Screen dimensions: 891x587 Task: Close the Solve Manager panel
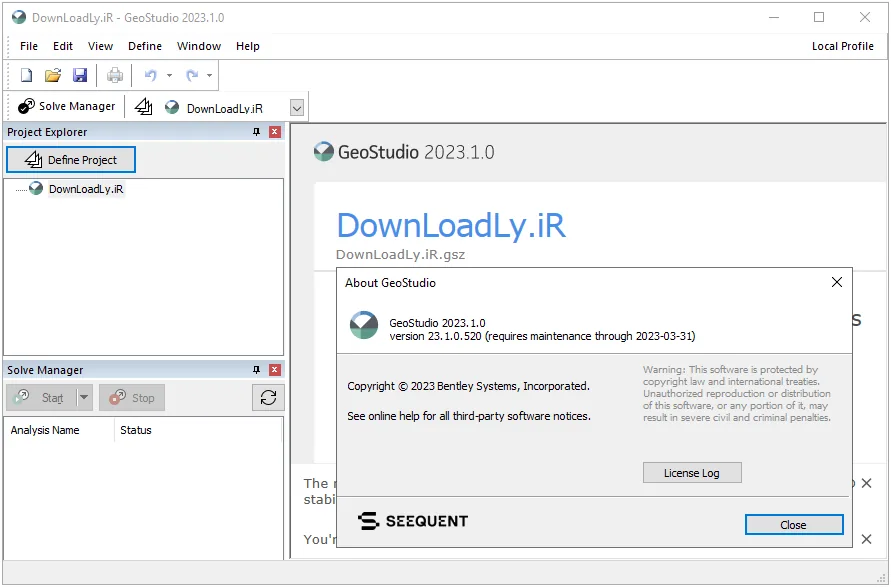pyautogui.click(x=275, y=370)
